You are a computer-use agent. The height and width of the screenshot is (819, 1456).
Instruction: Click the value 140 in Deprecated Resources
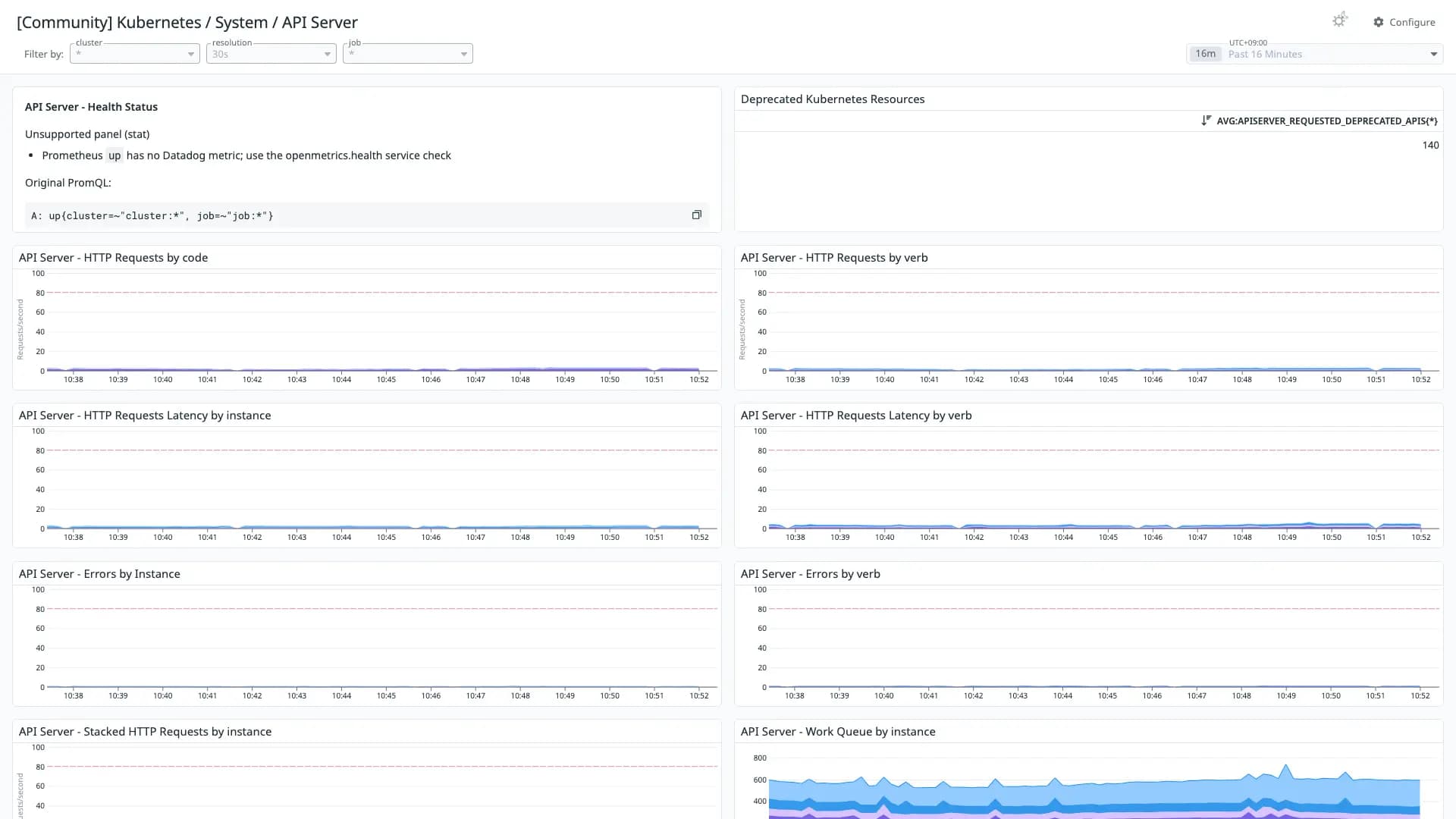[1430, 145]
